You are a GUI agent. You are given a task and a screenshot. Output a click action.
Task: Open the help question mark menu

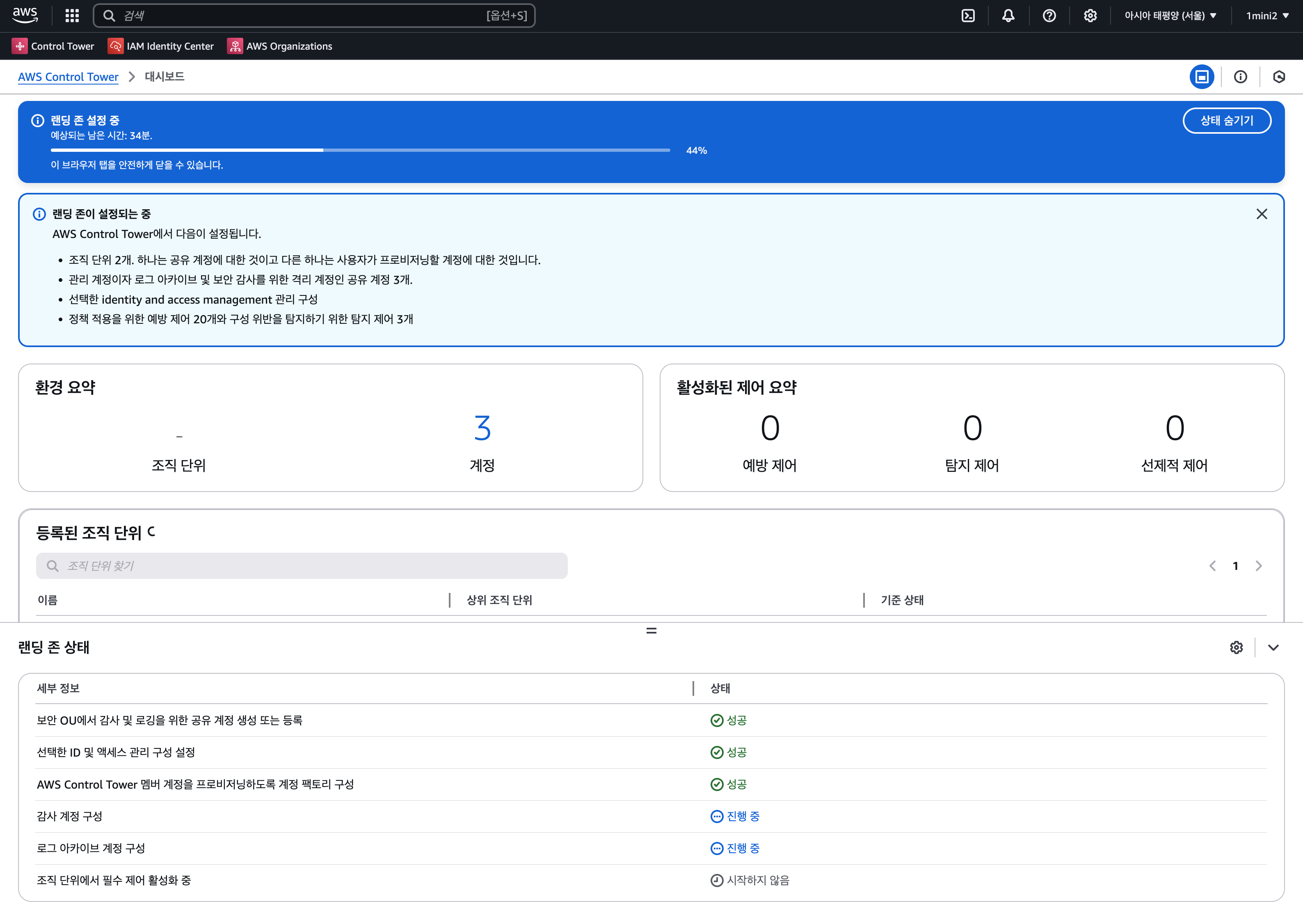(1049, 15)
